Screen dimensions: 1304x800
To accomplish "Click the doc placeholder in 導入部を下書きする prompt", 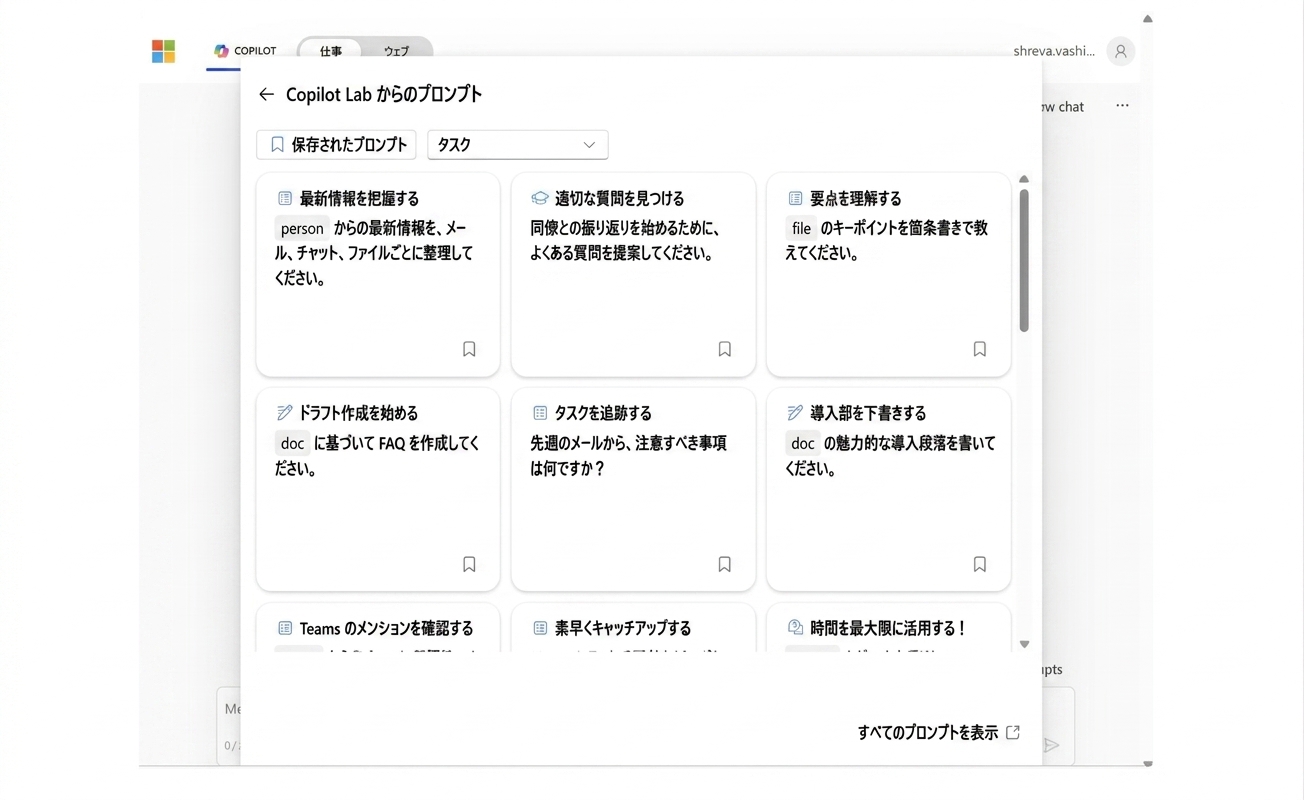I will tap(803, 443).
